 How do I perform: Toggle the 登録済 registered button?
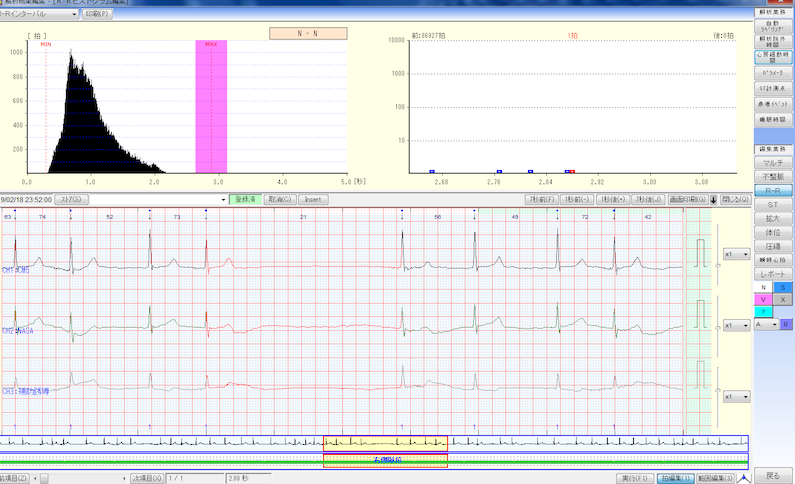pyautogui.click(x=243, y=200)
